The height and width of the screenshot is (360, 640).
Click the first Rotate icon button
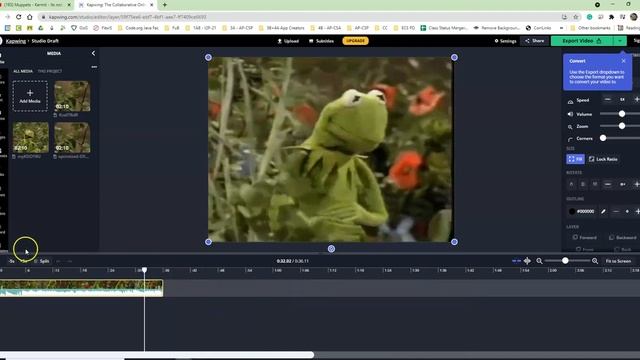coord(571,184)
